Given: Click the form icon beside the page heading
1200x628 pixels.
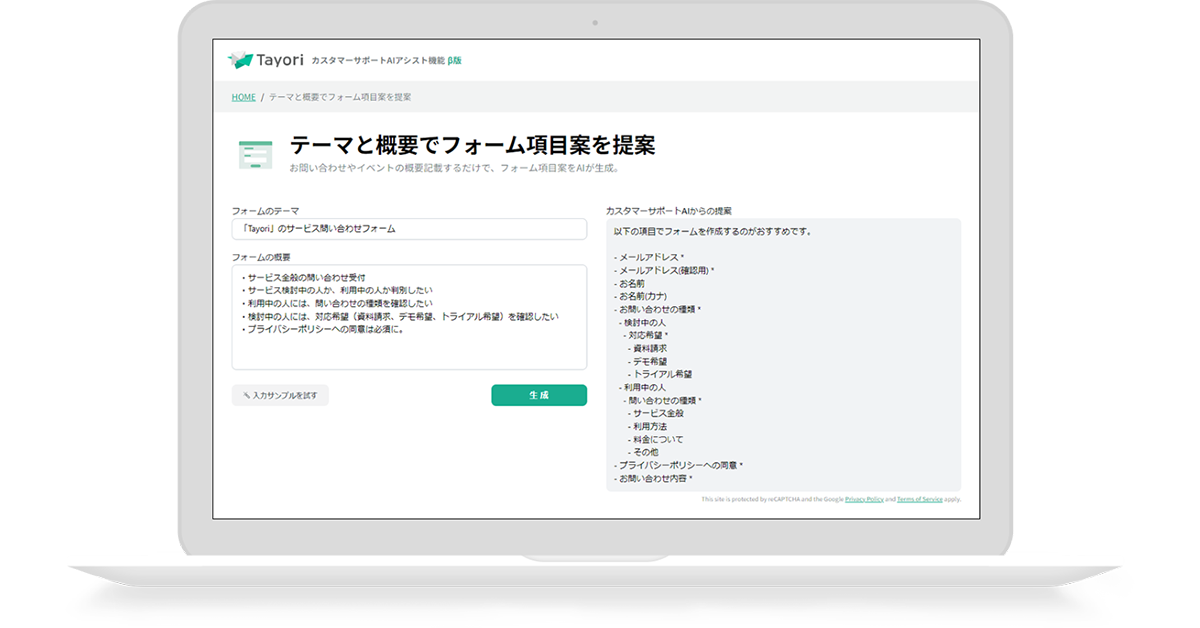Looking at the screenshot, I should (255, 154).
